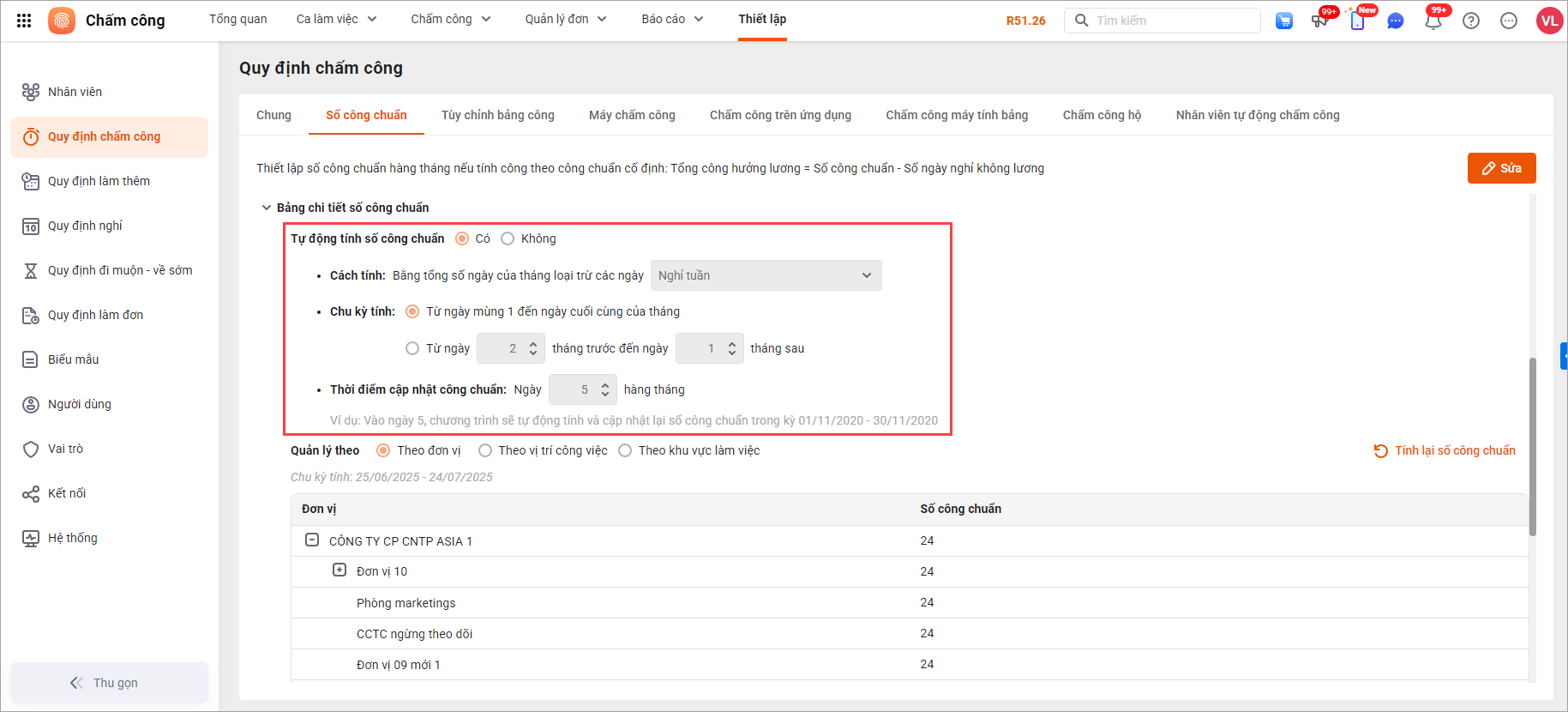Image resolution: width=1568 pixels, height=712 pixels.
Task: Expand the Đơn vị 10 tree row
Action: coord(339,570)
